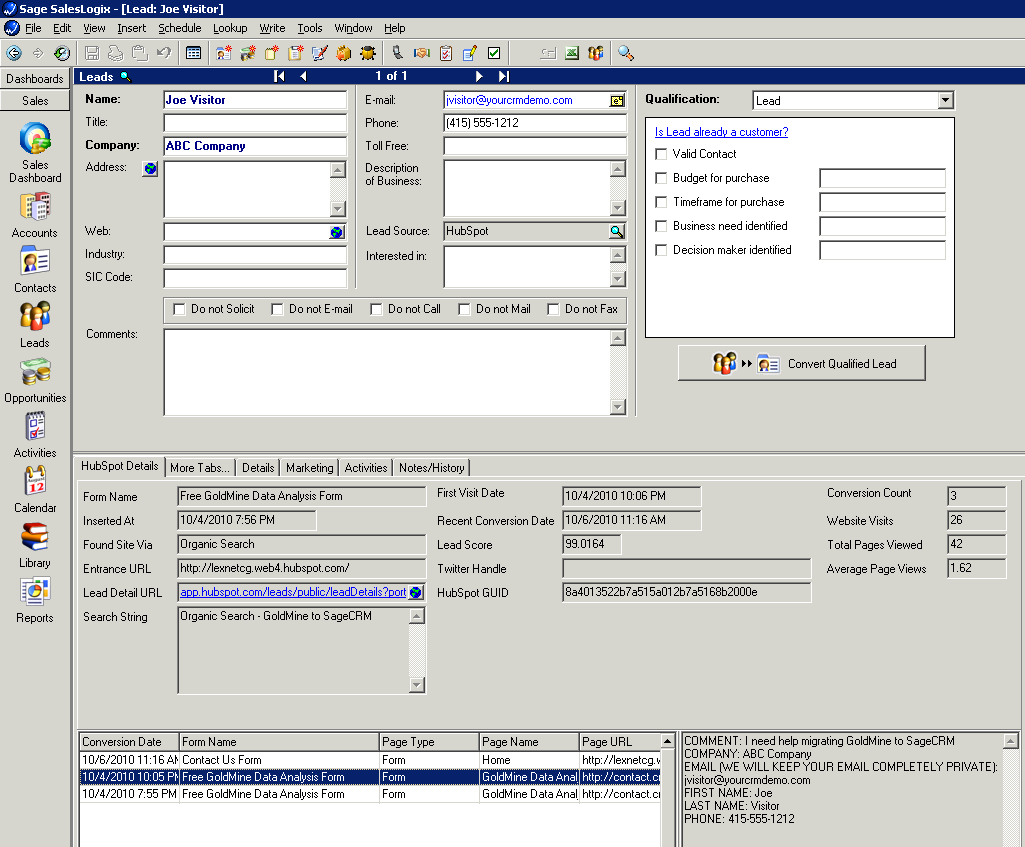This screenshot has width=1025, height=847.
Task: Open the Tools menu
Action: pos(310,28)
